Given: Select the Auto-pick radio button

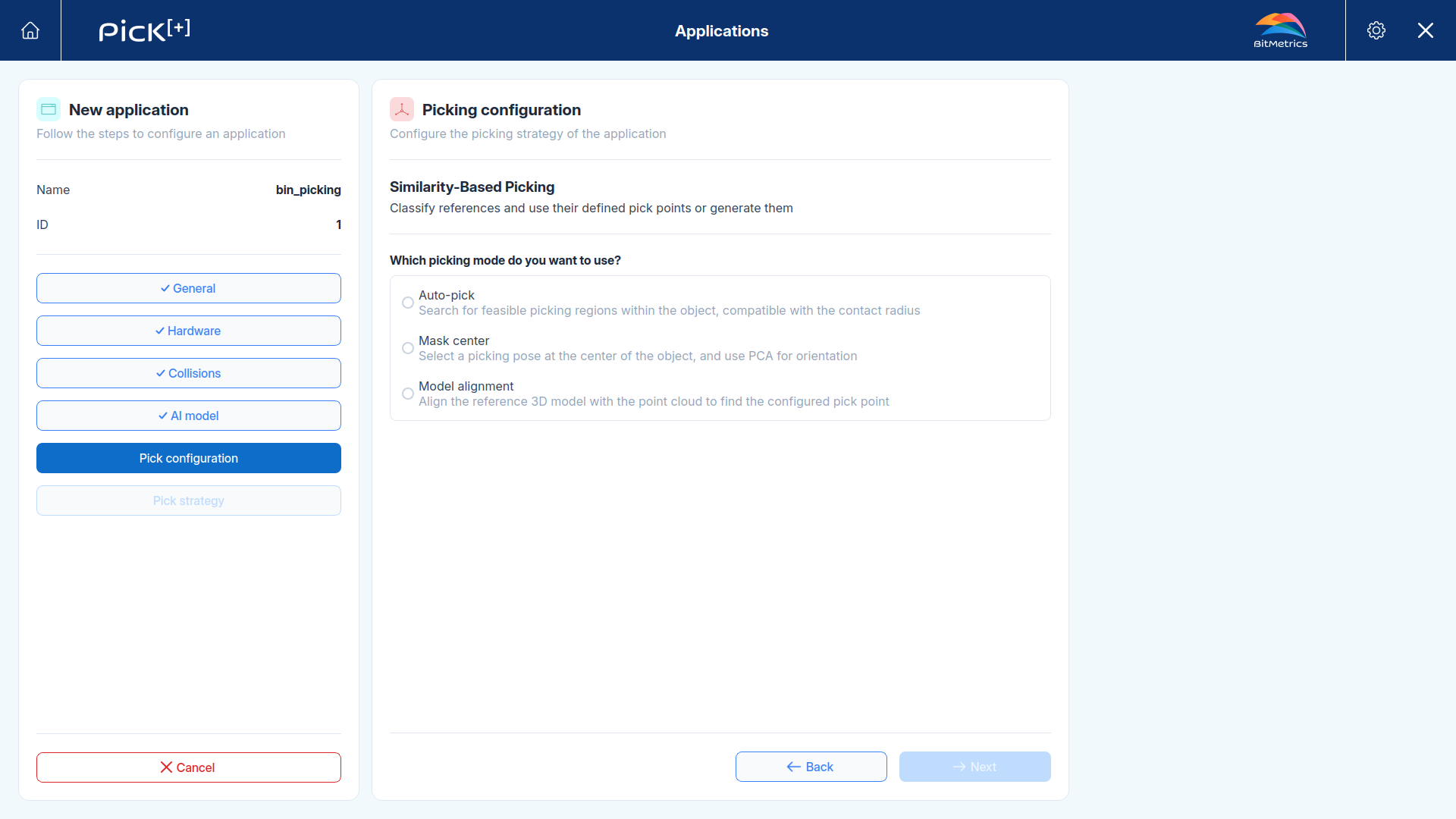Looking at the screenshot, I should (408, 303).
